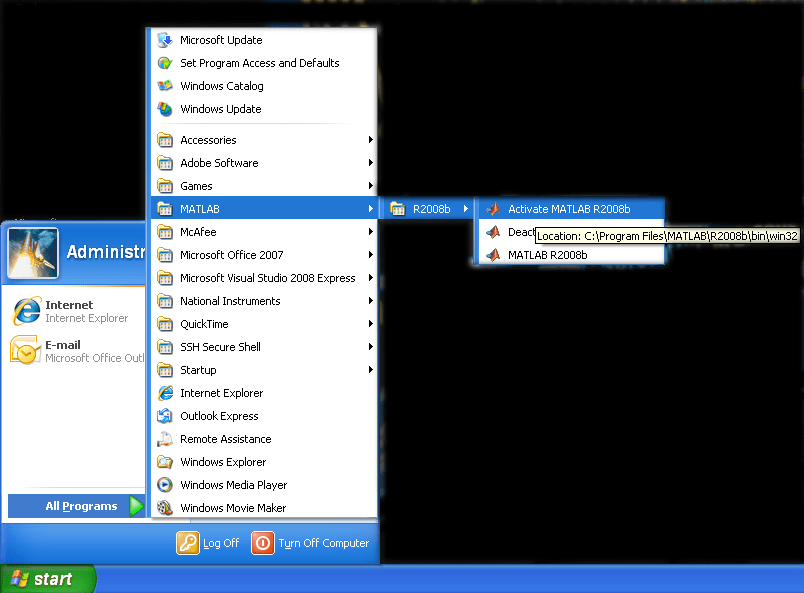Click the Outlook Express icon
The image size is (804, 593).
click(165, 416)
